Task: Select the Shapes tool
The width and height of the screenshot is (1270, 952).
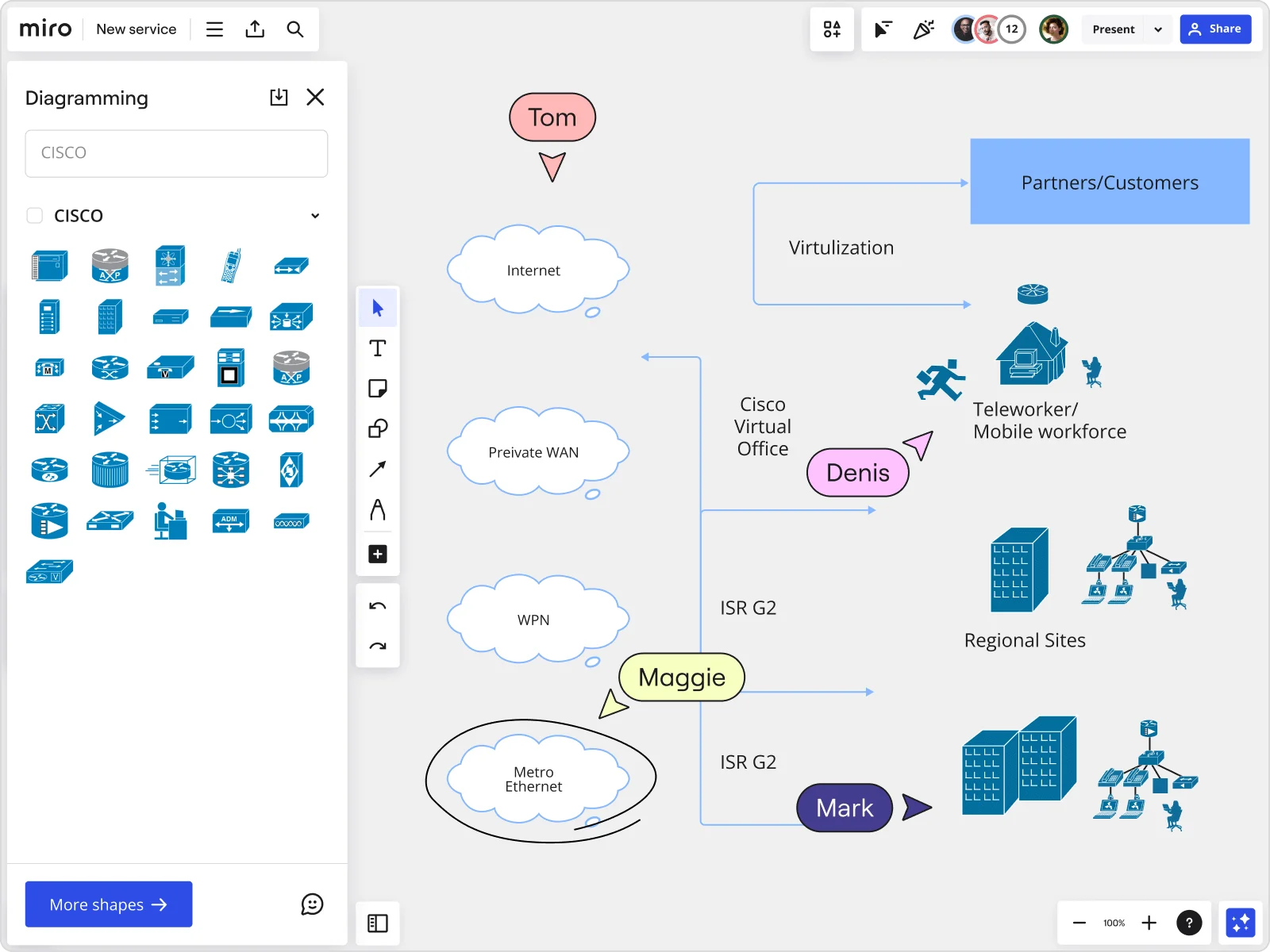Action: (377, 428)
